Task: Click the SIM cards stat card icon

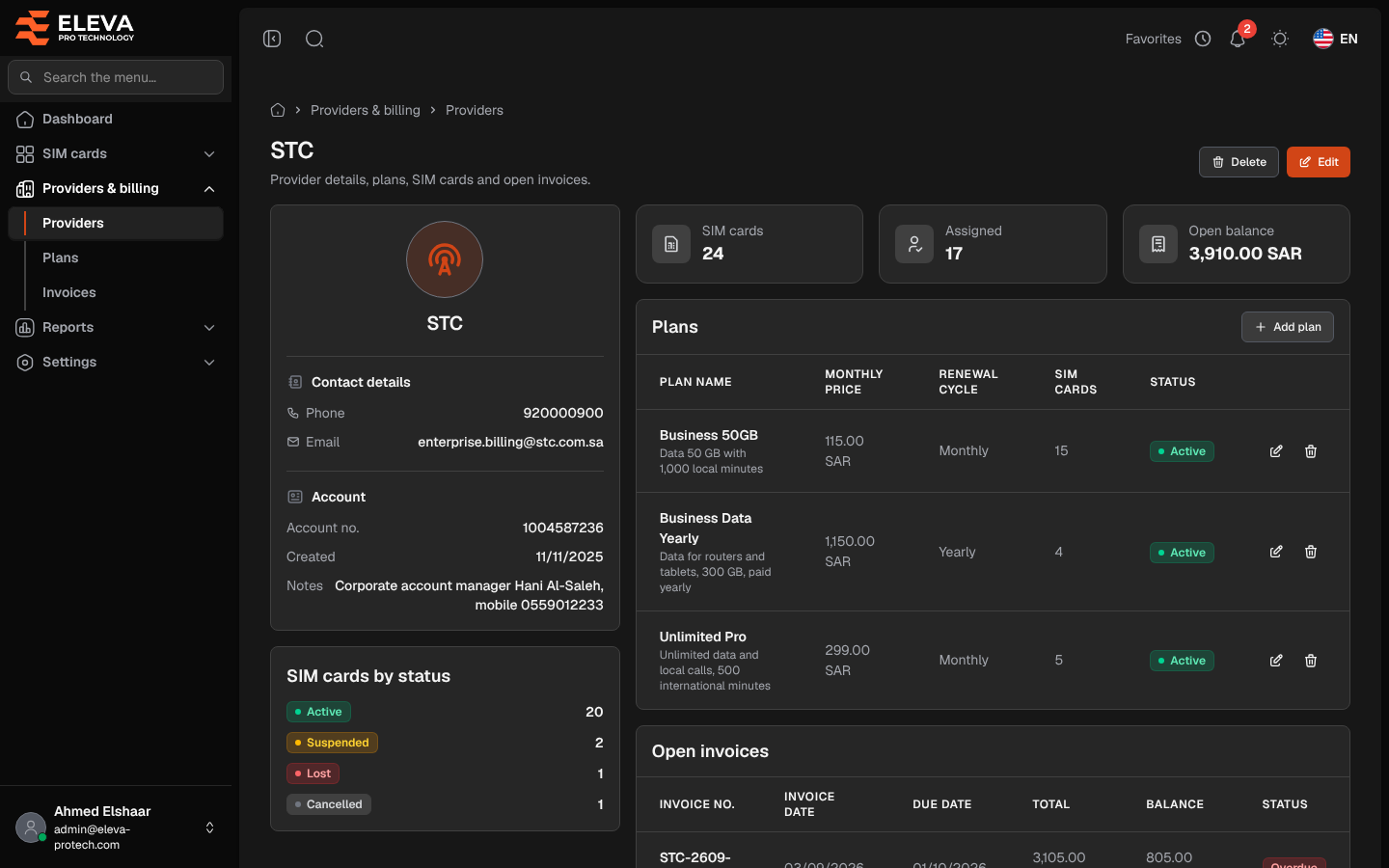Action: tap(671, 244)
